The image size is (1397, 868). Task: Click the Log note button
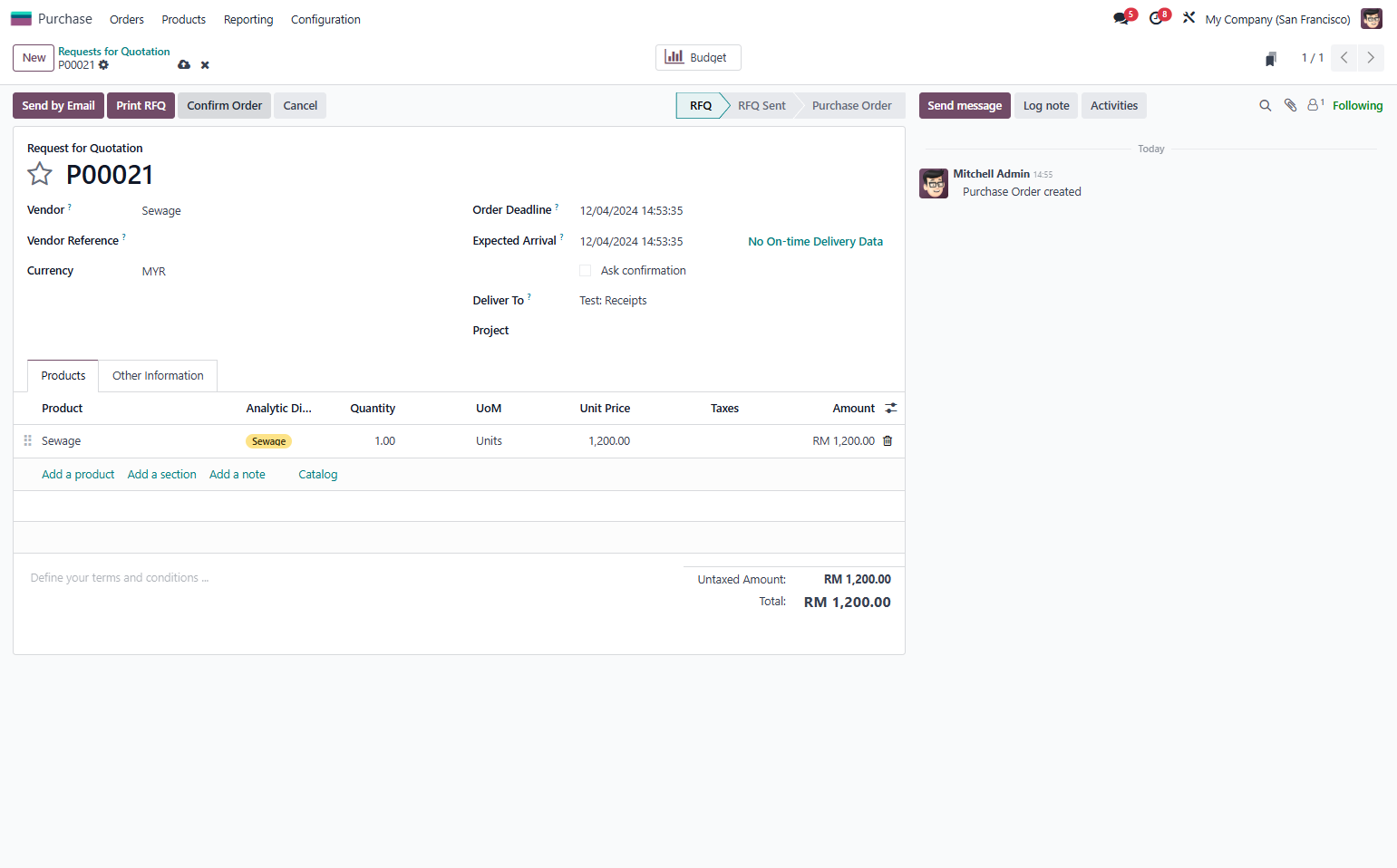pos(1046,106)
